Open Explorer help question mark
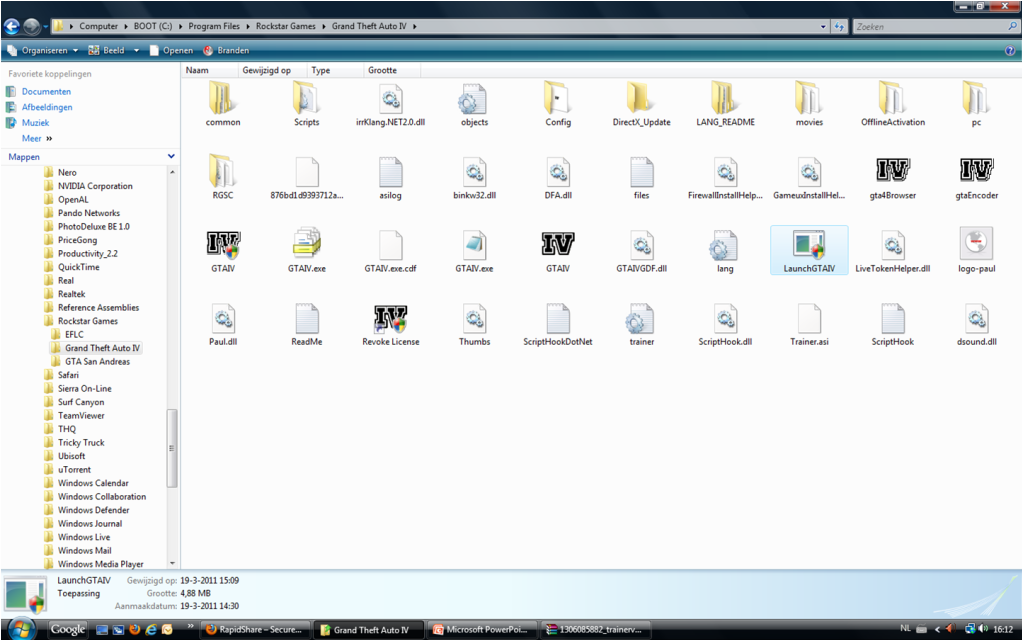This screenshot has width=1023, height=641. (x=1011, y=50)
